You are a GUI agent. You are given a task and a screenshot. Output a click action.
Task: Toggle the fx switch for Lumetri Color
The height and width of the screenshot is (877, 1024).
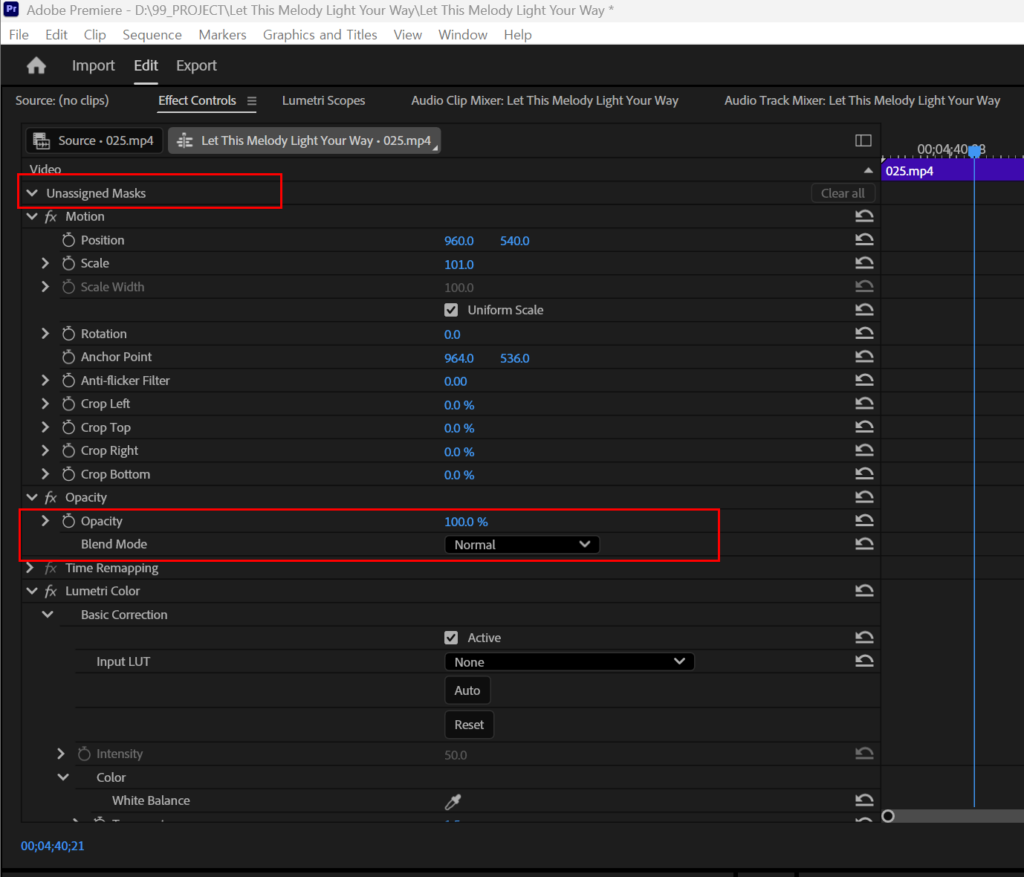point(51,591)
